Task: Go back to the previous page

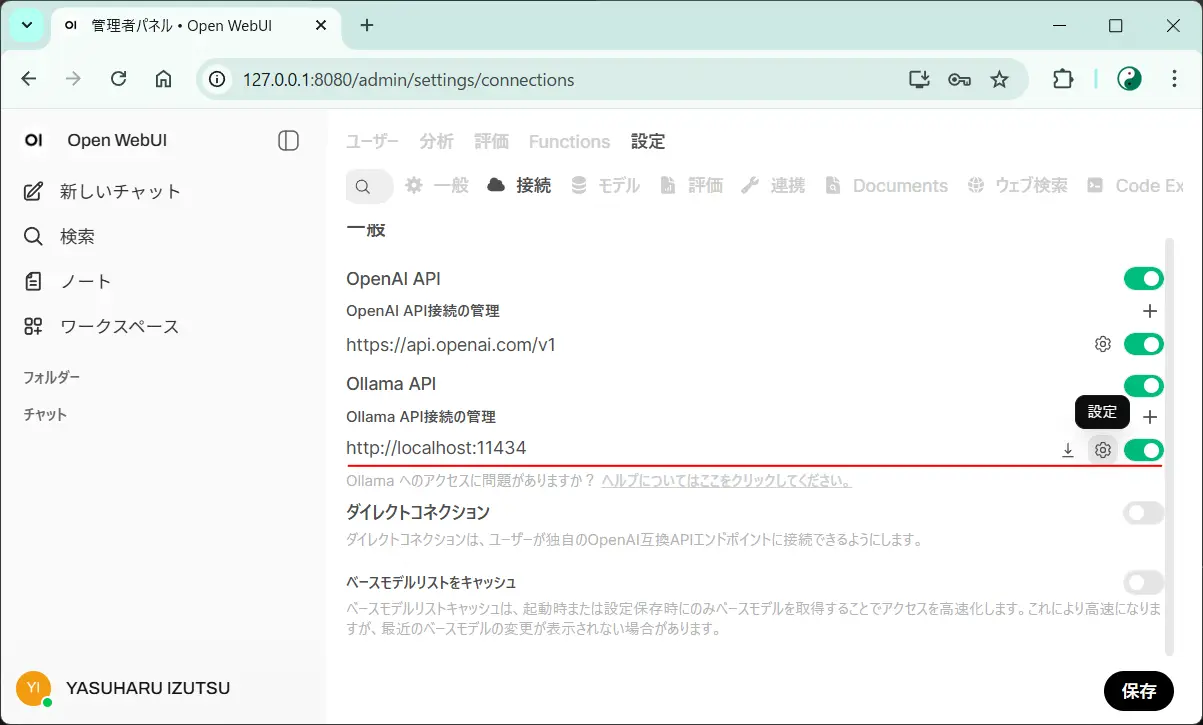Action: click(29, 79)
